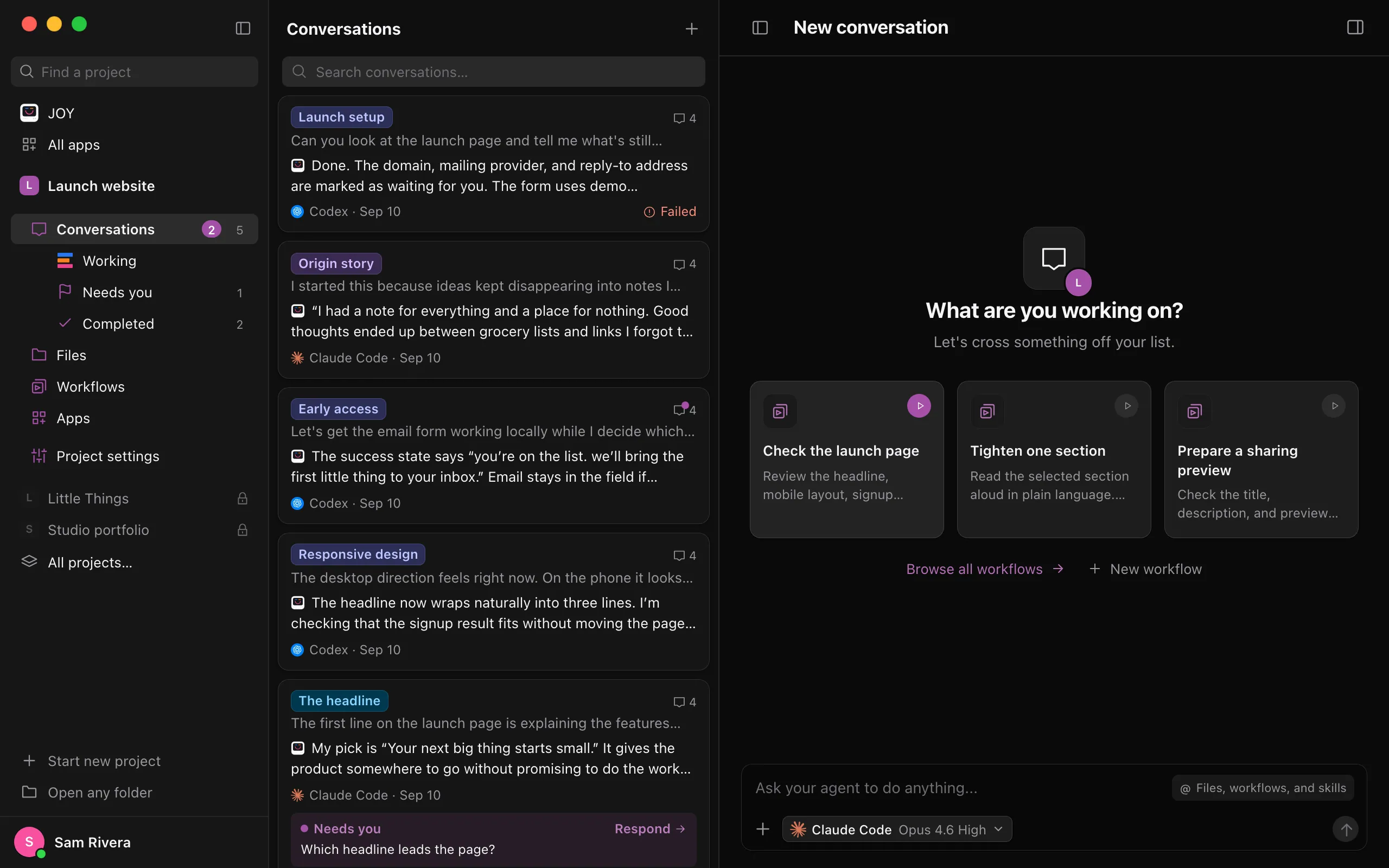Click the send arrow button in composer

(1346, 829)
